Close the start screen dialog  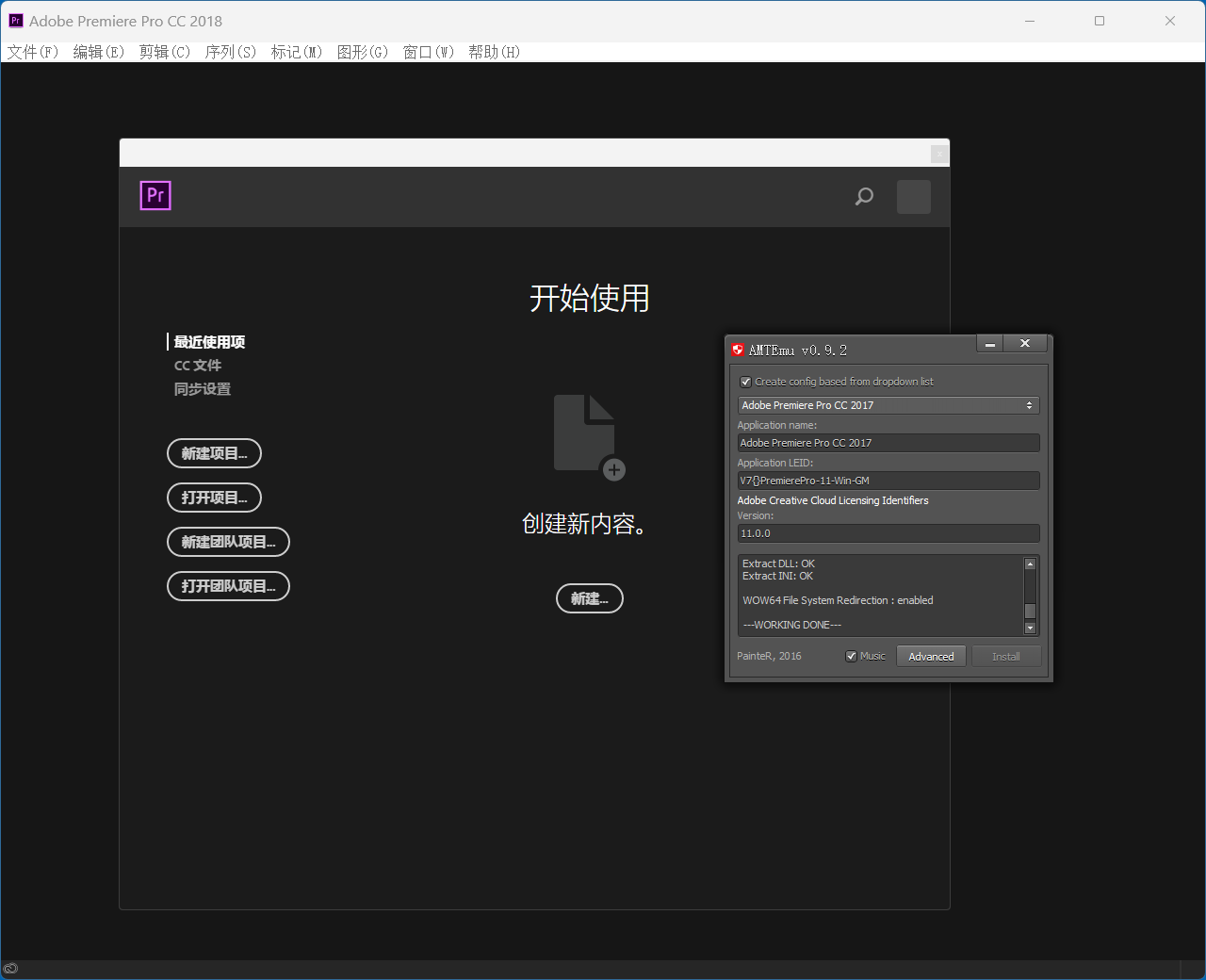939,154
